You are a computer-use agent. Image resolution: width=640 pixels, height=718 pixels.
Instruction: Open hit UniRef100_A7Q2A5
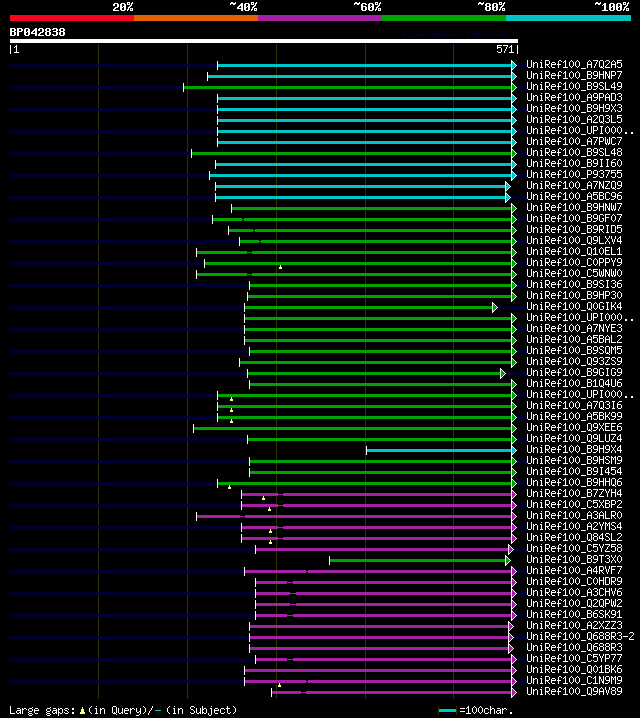click(574, 65)
